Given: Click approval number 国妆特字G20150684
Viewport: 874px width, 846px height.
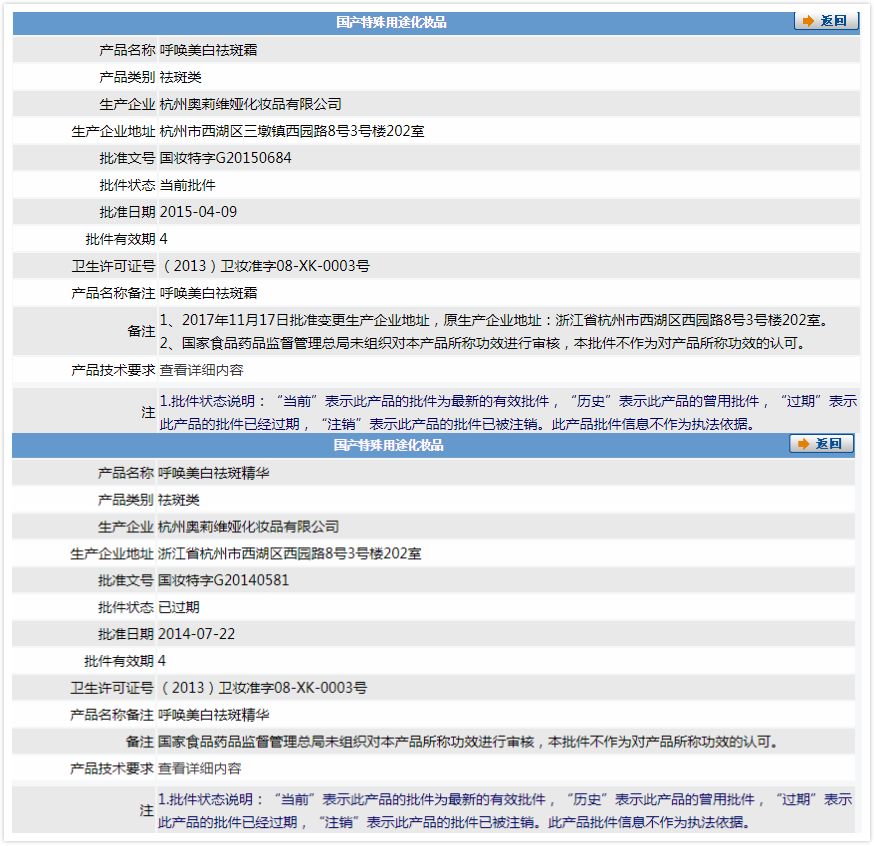Looking at the screenshot, I should pos(225,158).
